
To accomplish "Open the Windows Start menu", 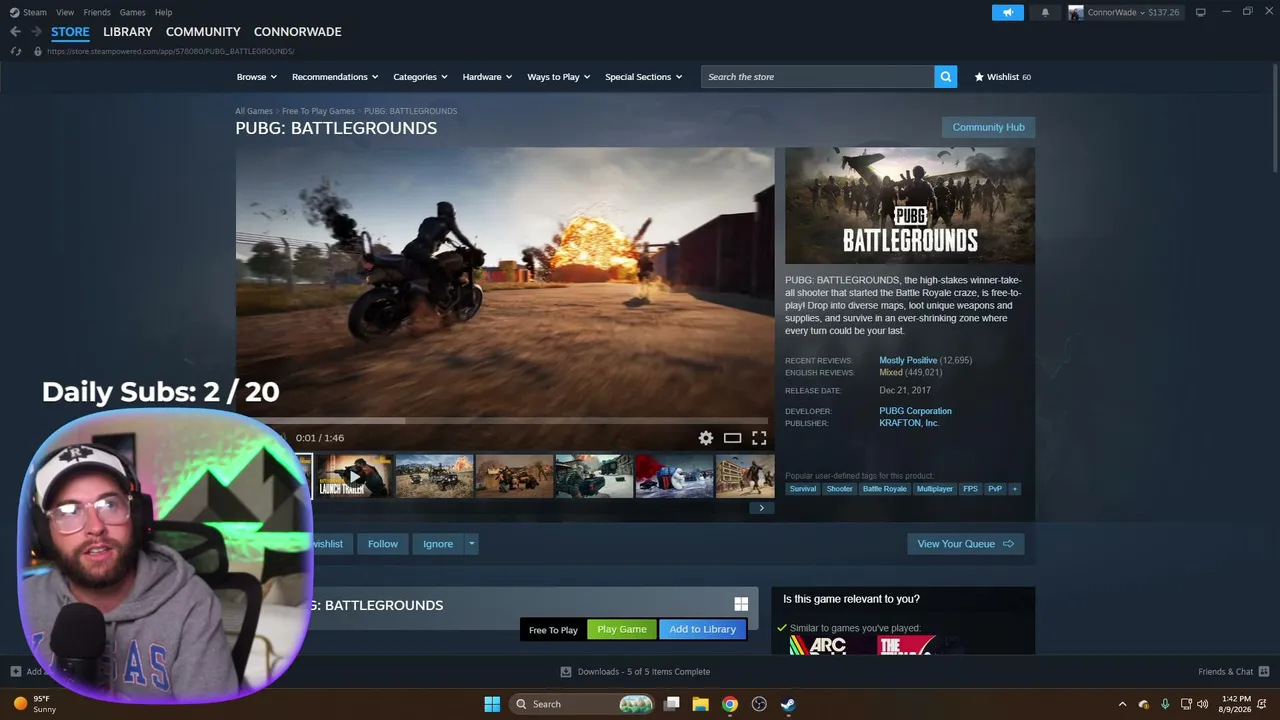I will (492, 704).
